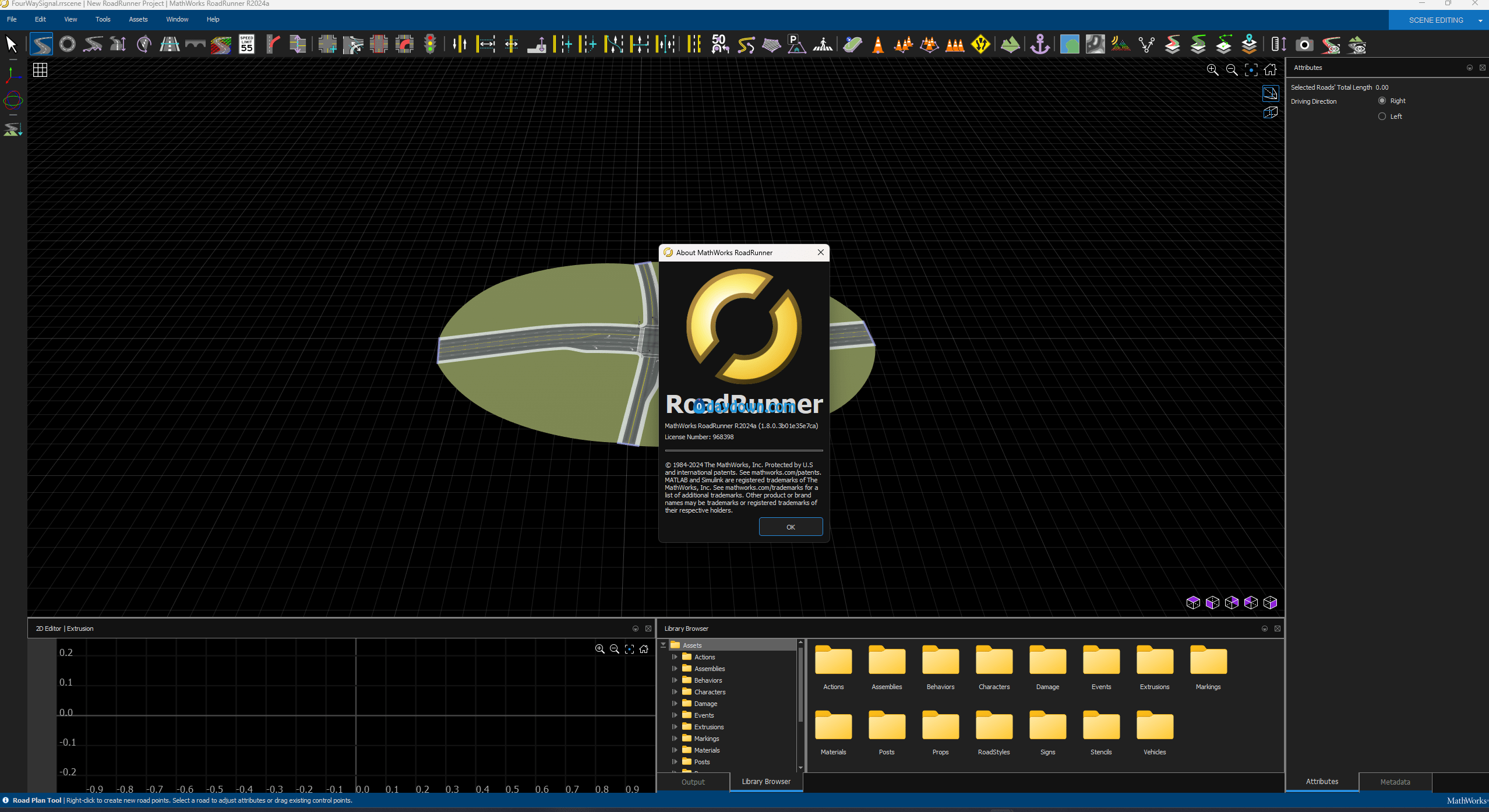Select the camera screenshot tool
1489x812 pixels.
pos(1304,44)
